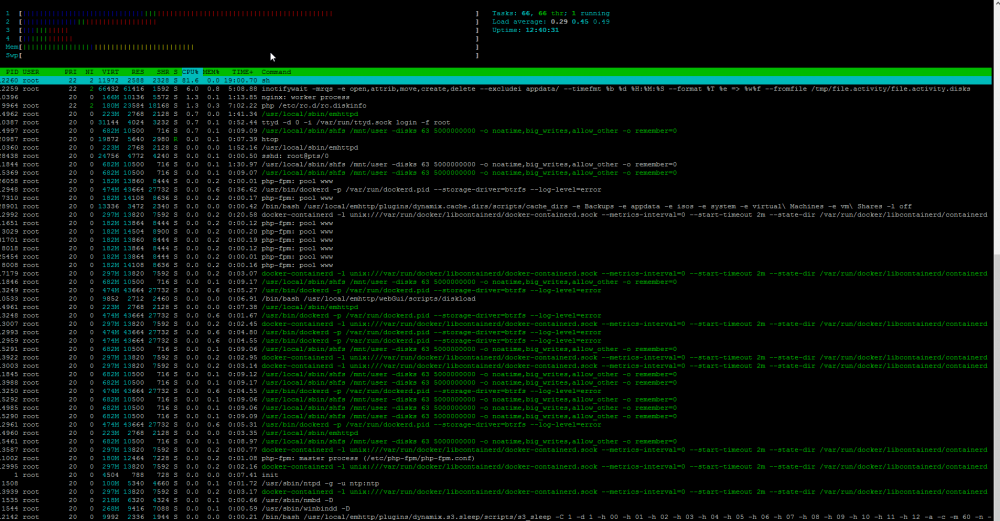Select the nmbd -D process row
Screen dimensions: 1000x521
(x=496, y=500)
